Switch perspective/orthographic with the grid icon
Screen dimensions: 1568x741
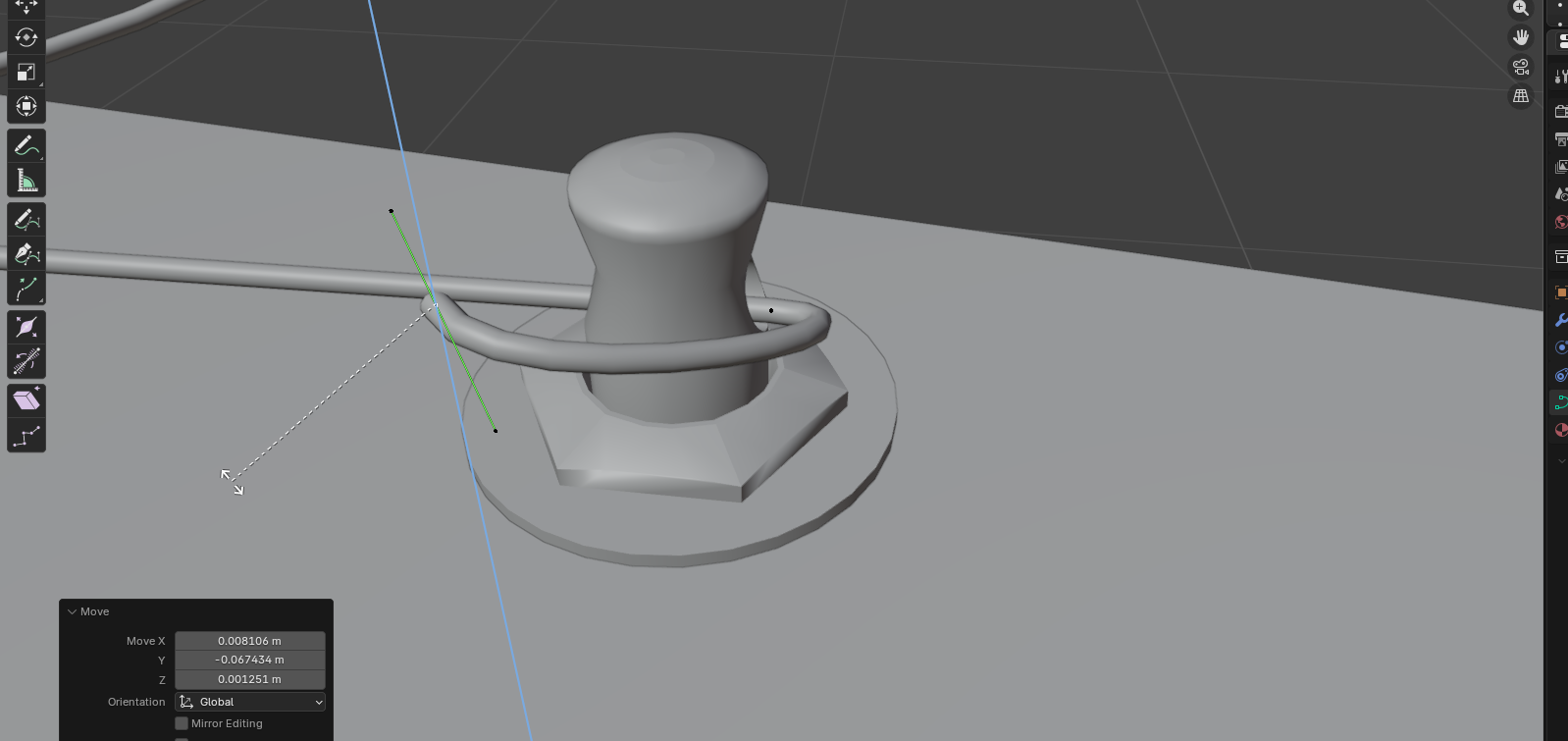coord(1521,96)
